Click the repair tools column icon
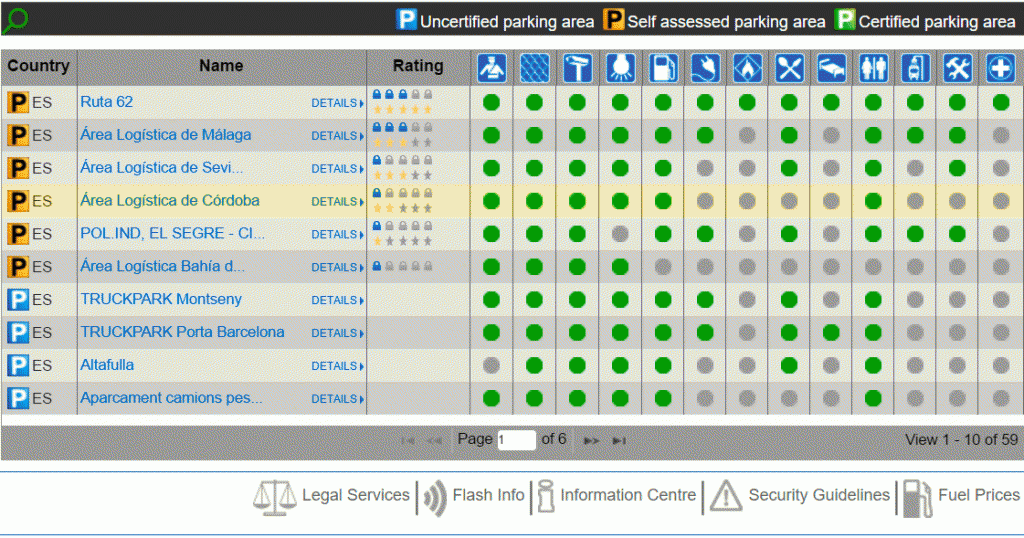 tap(958, 67)
